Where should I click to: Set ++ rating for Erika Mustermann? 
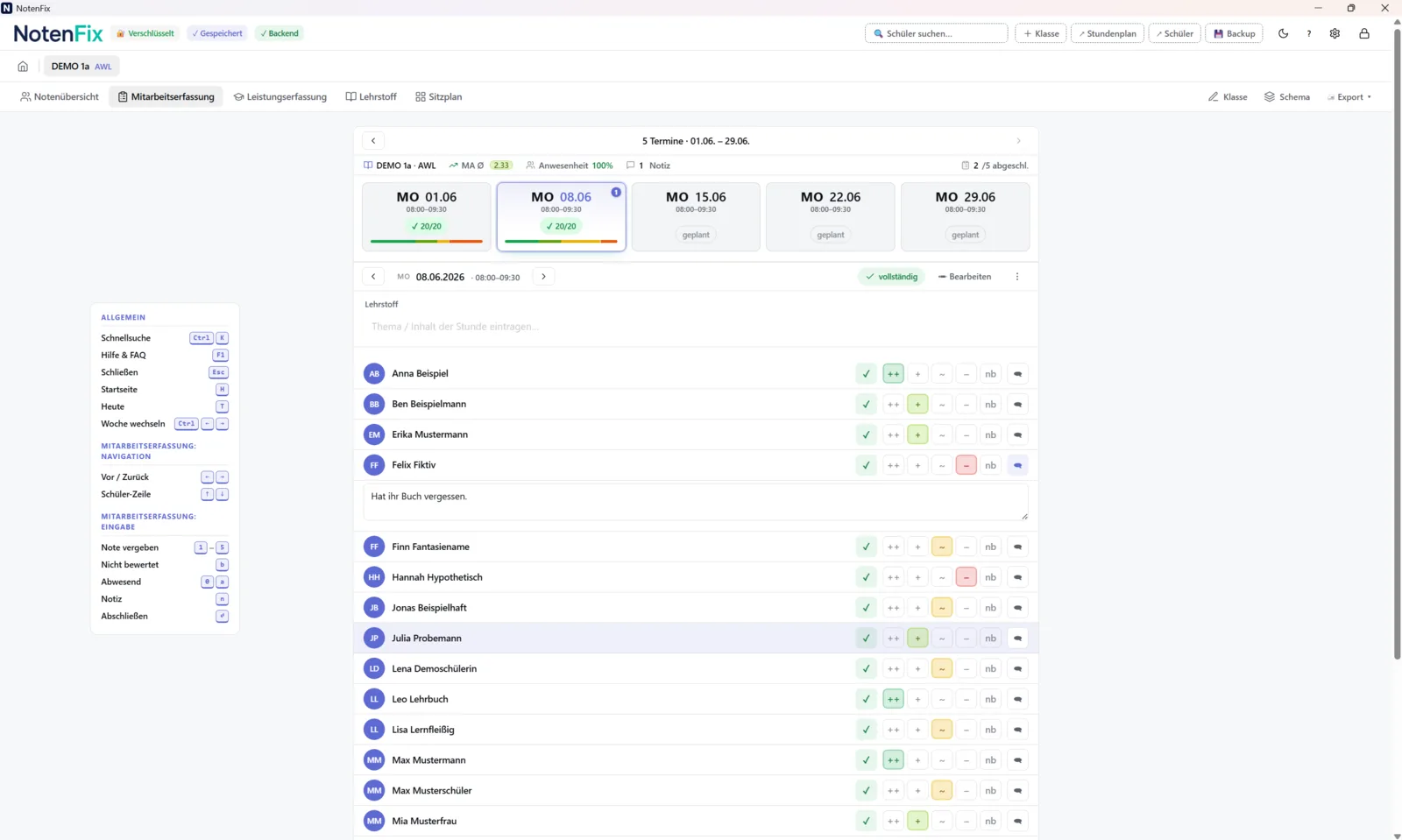pos(893,435)
